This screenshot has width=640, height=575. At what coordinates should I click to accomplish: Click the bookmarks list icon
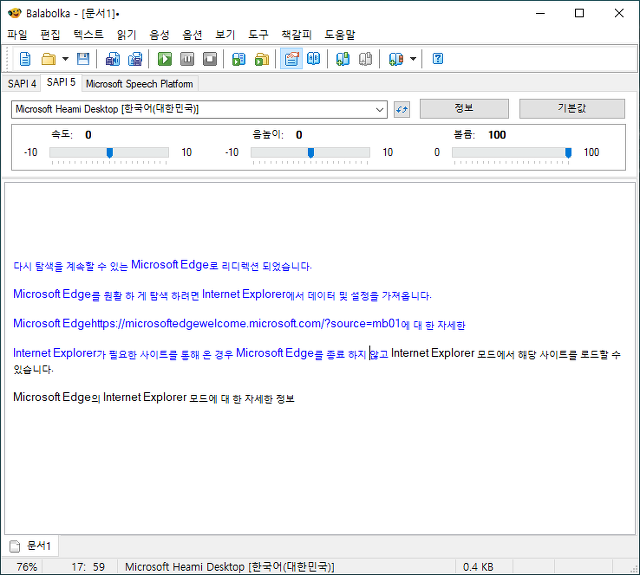pos(396,59)
